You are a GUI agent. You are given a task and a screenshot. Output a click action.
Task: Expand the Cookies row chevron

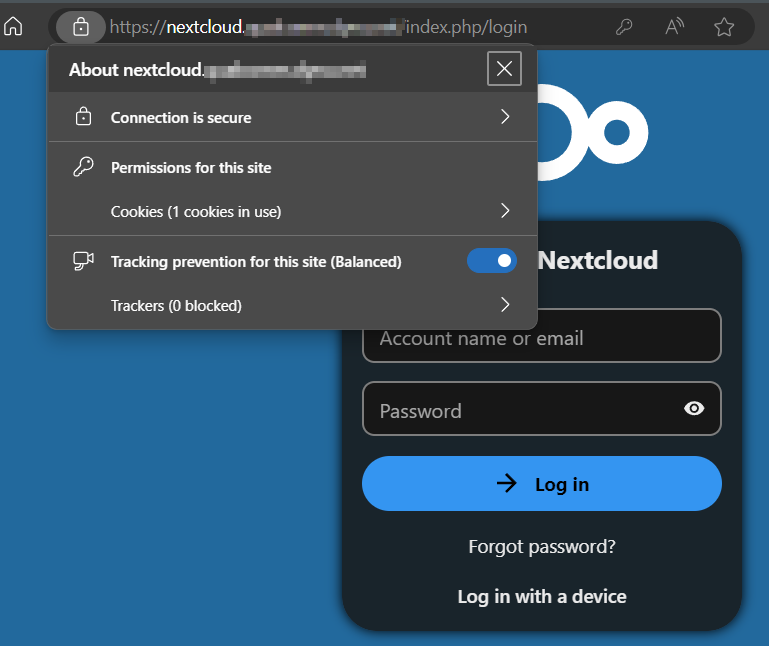point(505,211)
